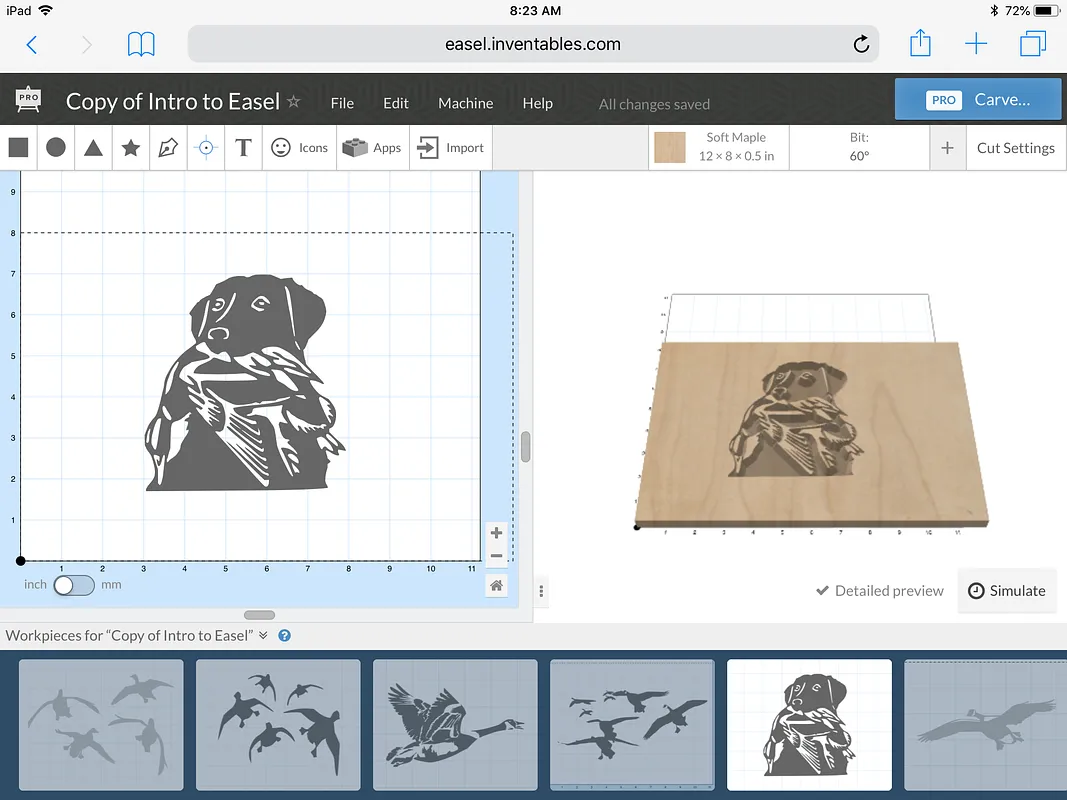Click the Carve button
The image size is (1067, 800).
point(977,100)
